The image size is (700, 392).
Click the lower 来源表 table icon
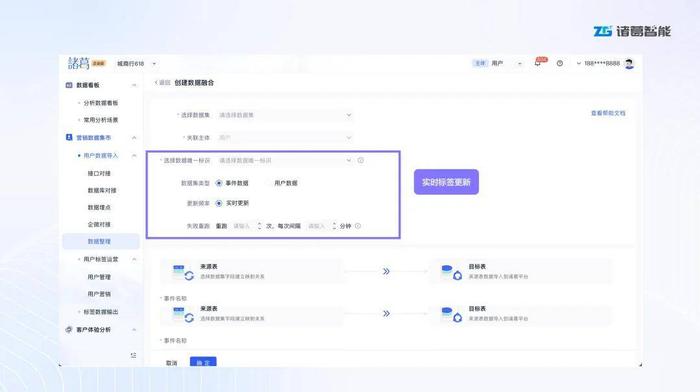pyautogui.click(x=183, y=314)
